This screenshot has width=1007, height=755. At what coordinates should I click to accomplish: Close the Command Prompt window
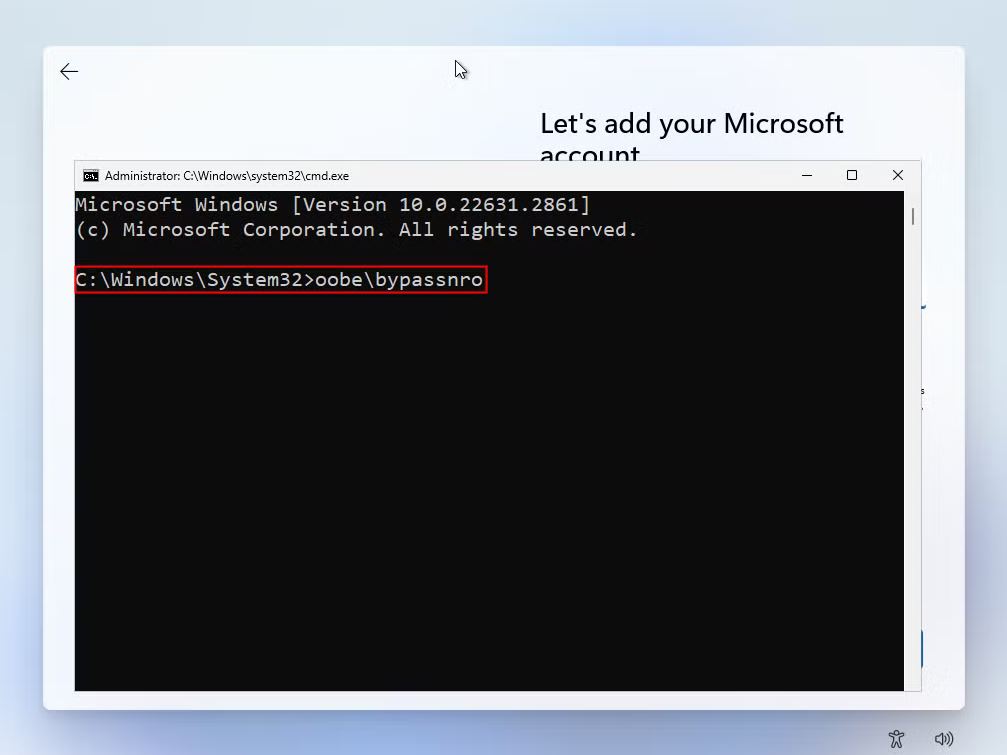(x=898, y=175)
